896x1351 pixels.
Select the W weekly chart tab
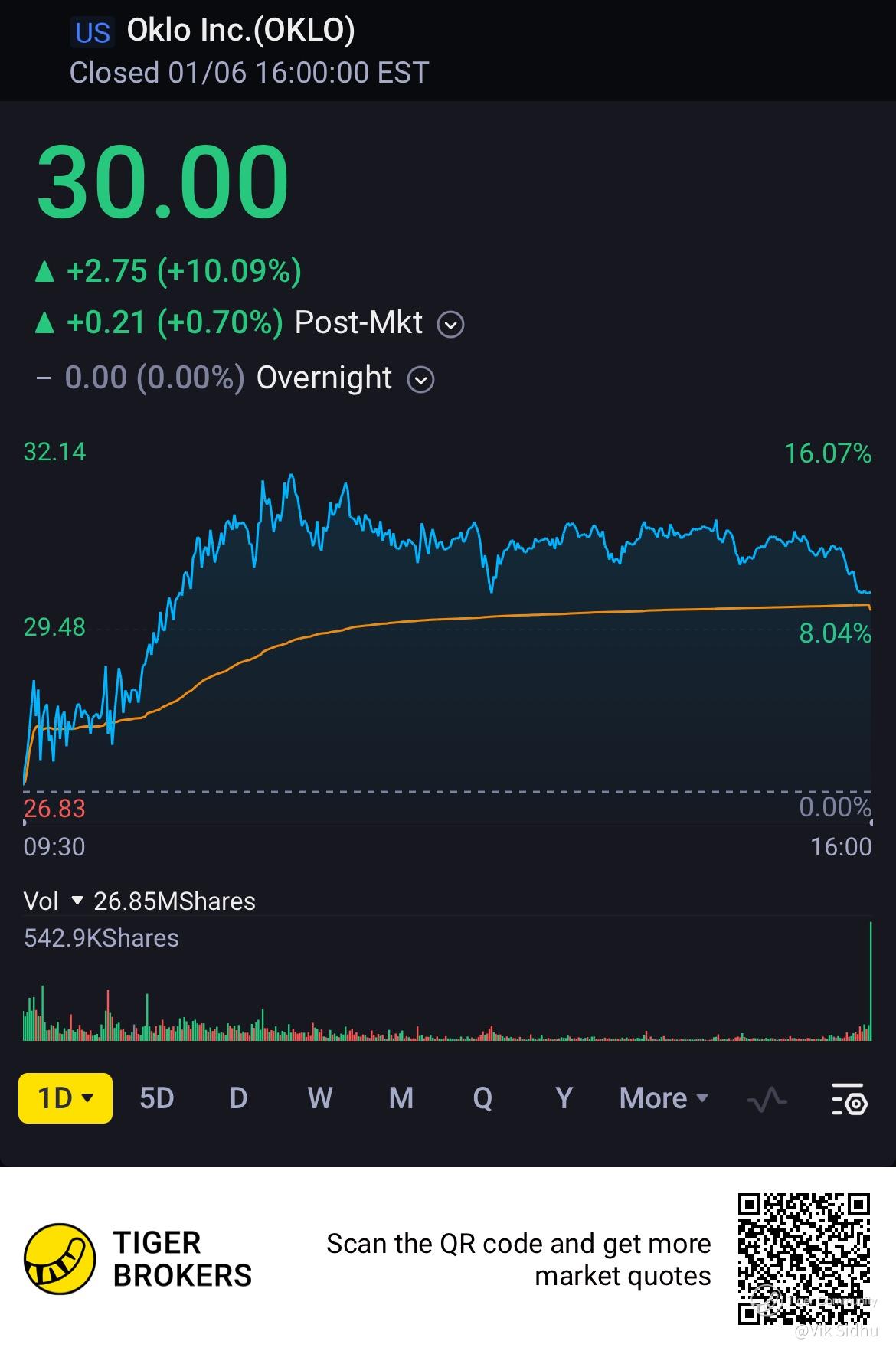pos(319,1098)
